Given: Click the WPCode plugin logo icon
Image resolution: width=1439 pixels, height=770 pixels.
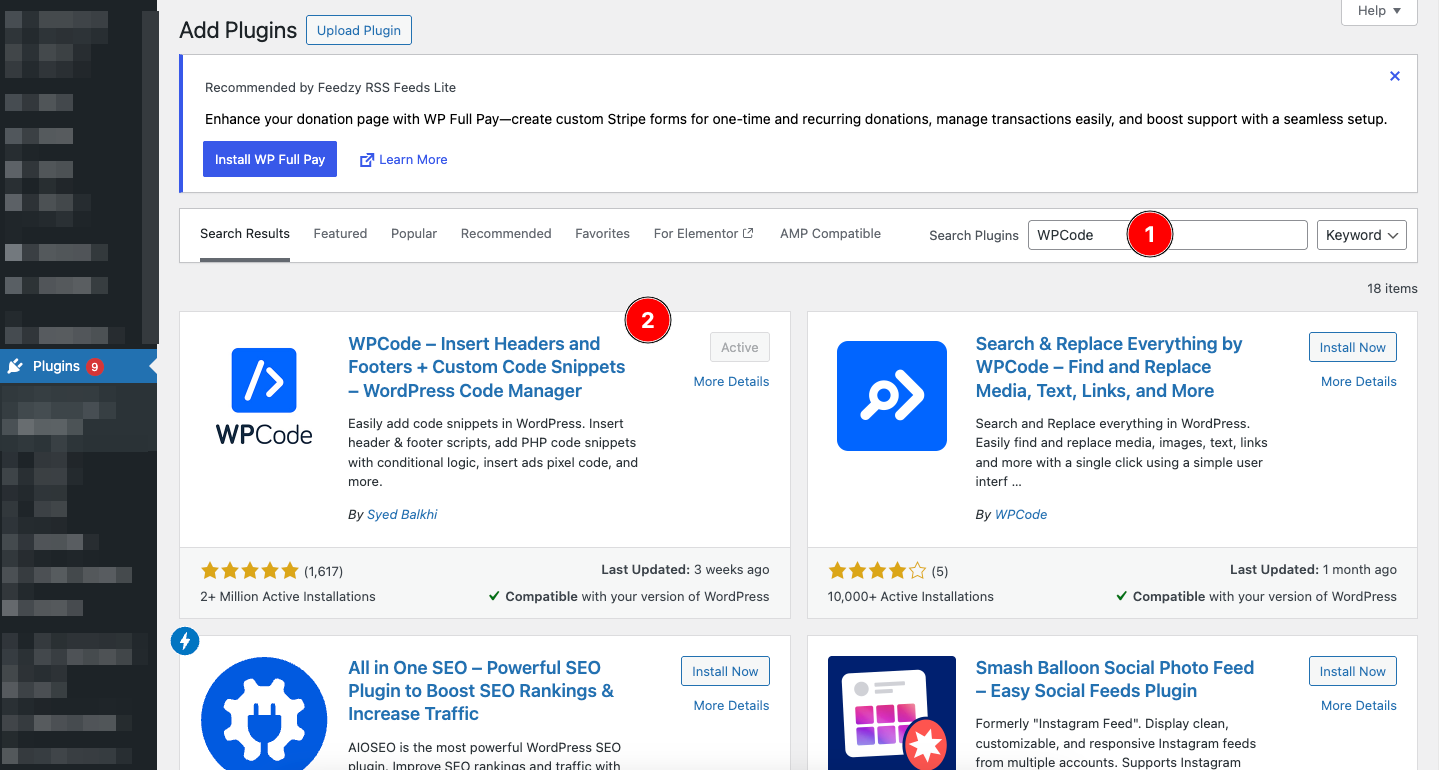Looking at the screenshot, I should (x=264, y=396).
